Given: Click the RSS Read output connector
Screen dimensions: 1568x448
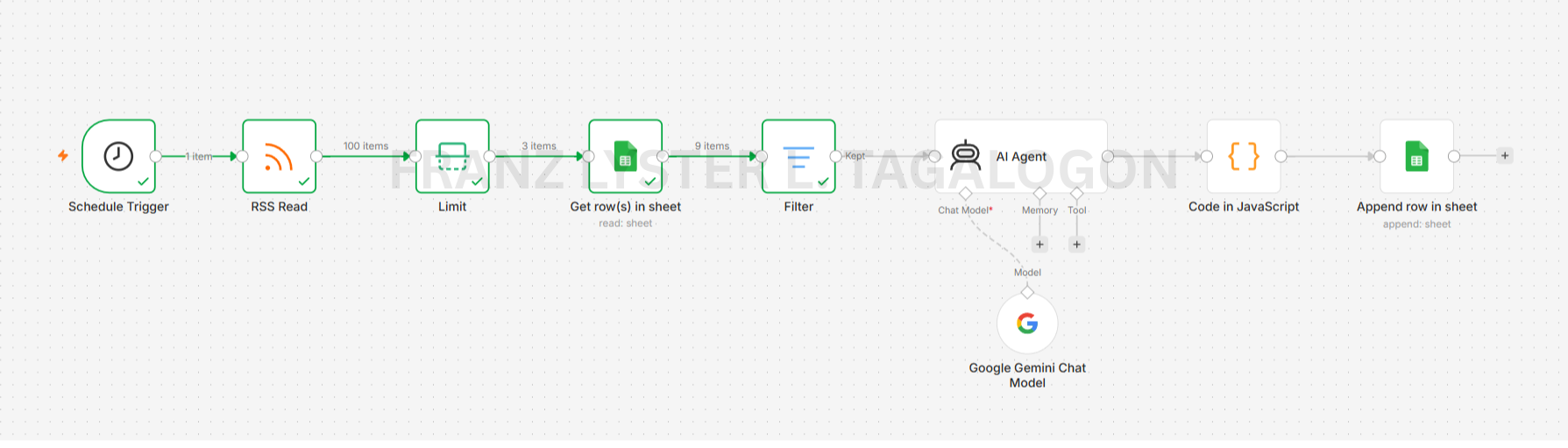Looking at the screenshot, I should pyautogui.click(x=316, y=156).
